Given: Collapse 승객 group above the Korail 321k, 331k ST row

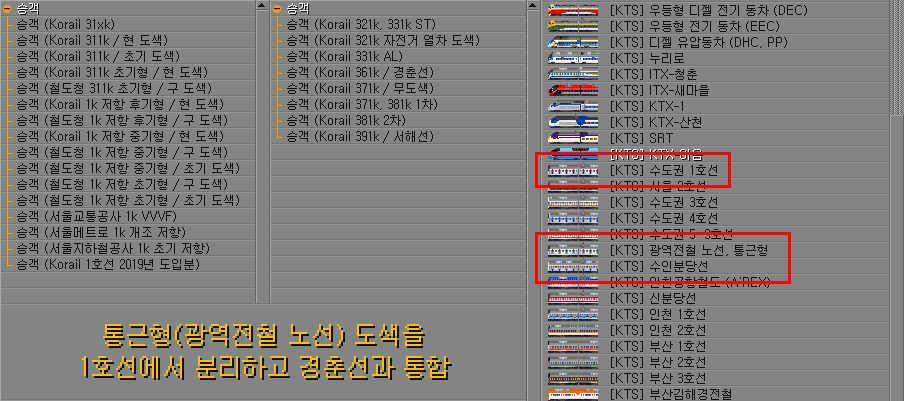Looking at the screenshot, I should [x=277, y=8].
